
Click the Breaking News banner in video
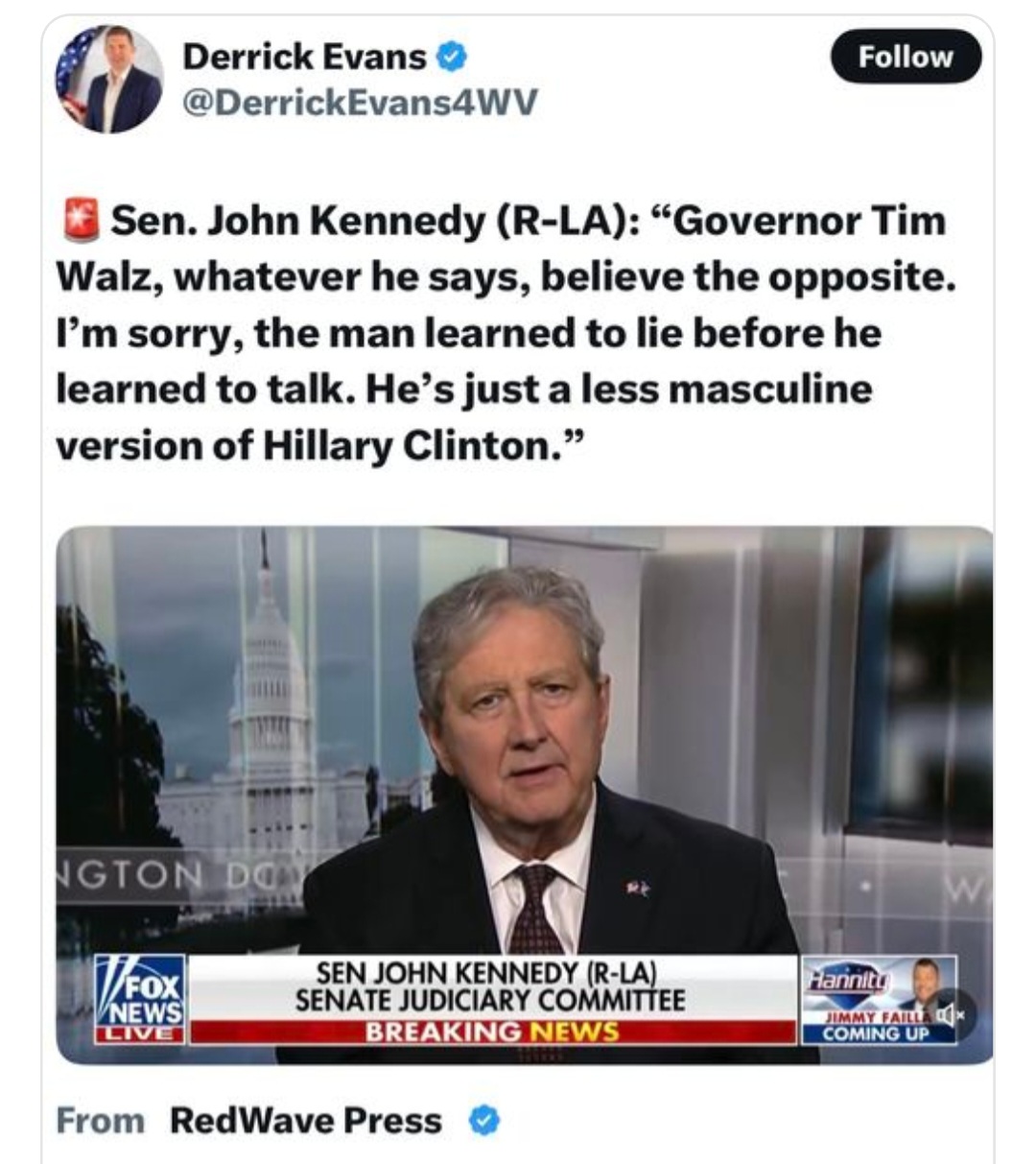coord(492,1033)
